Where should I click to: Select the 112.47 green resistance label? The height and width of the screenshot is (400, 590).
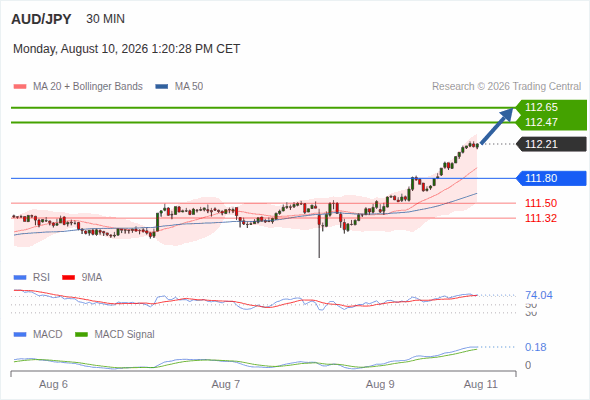point(541,122)
